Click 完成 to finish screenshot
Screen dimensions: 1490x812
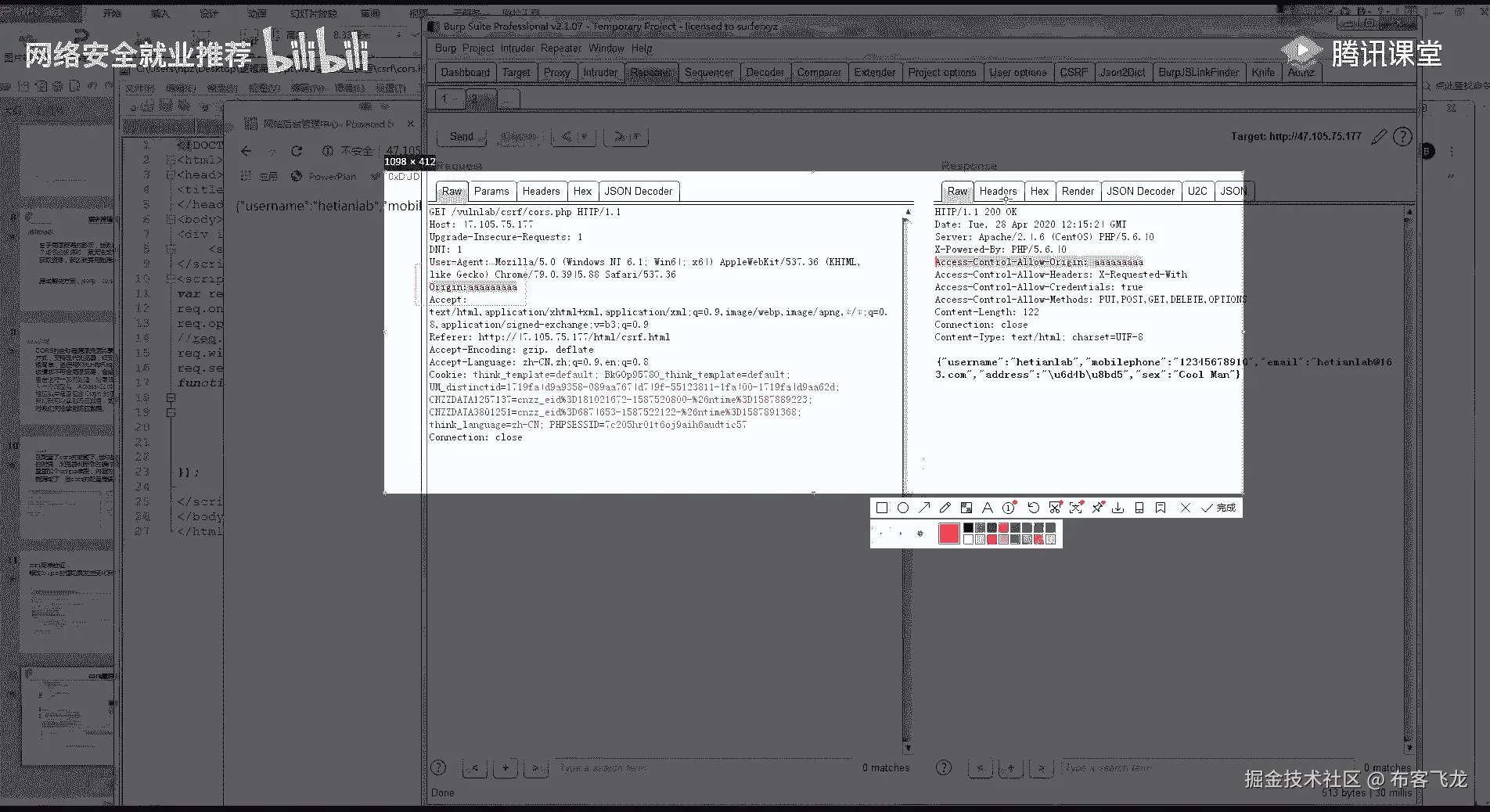pos(1218,508)
